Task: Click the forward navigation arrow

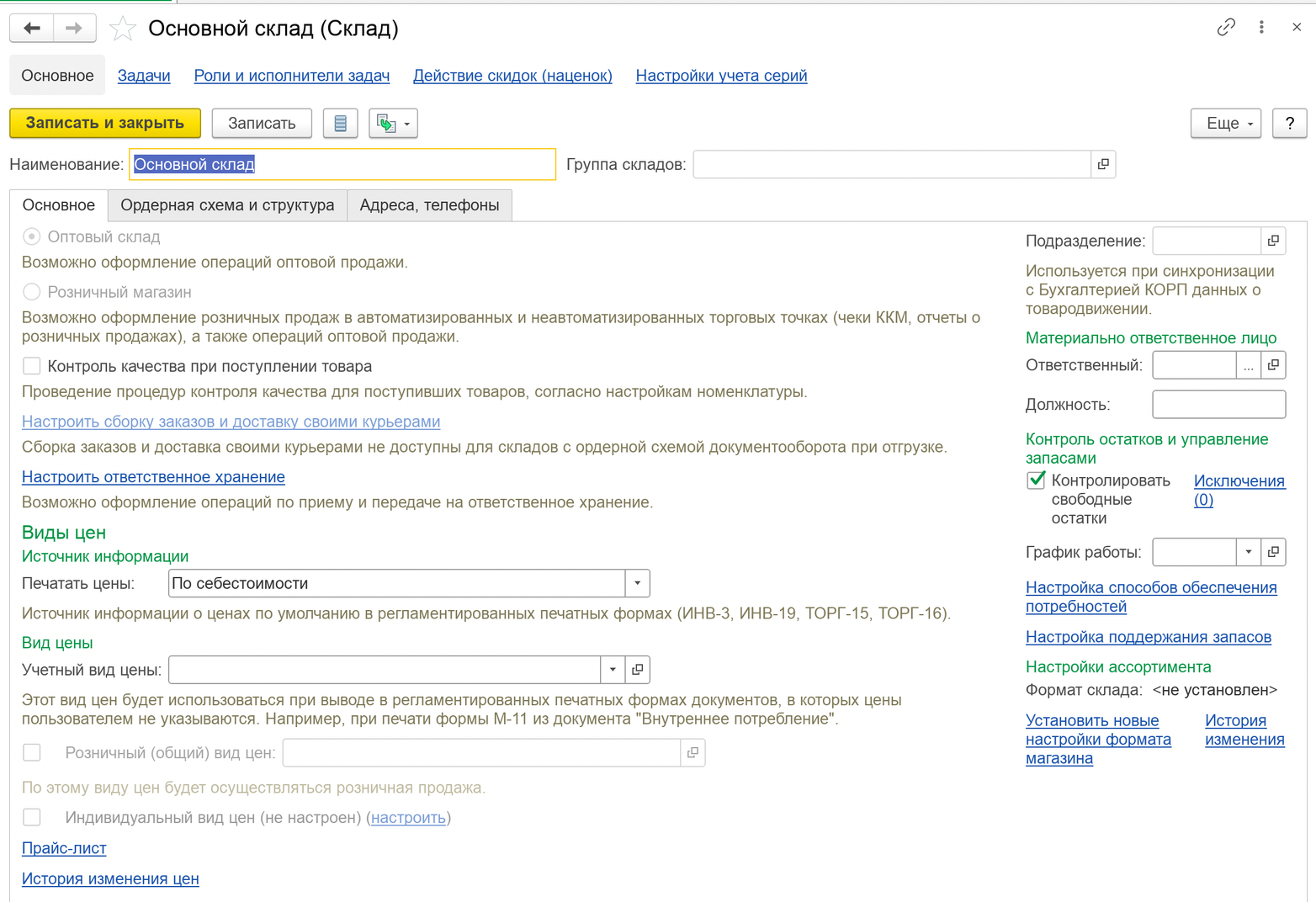Action: tap(74, 28)
